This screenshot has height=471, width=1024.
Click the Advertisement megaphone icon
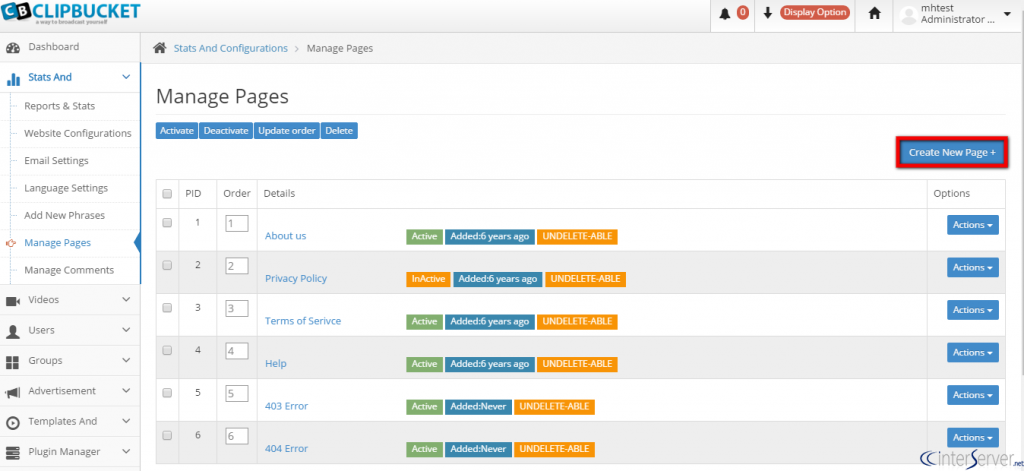(12, 392)
